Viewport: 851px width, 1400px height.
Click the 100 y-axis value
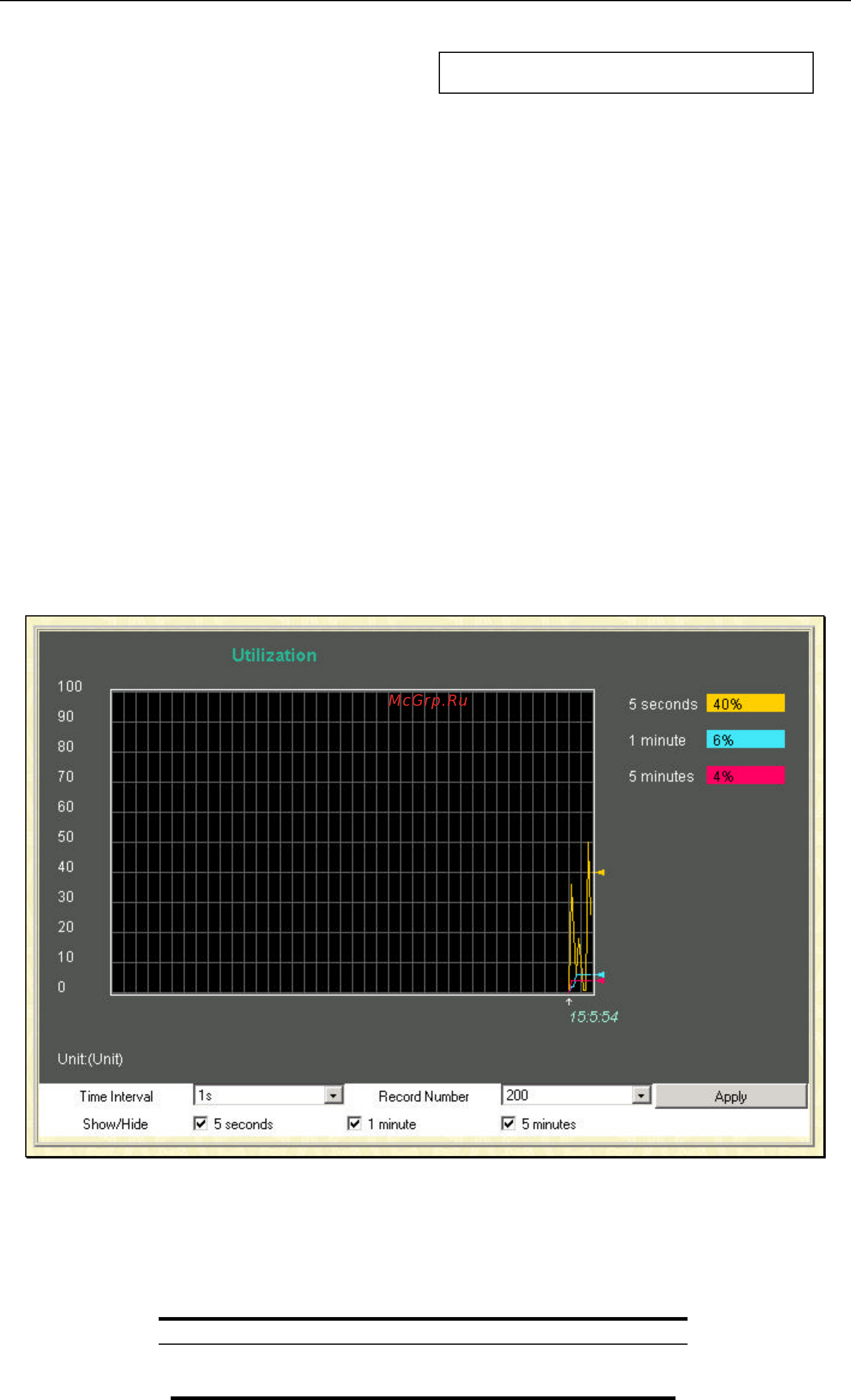pos(70,686)
